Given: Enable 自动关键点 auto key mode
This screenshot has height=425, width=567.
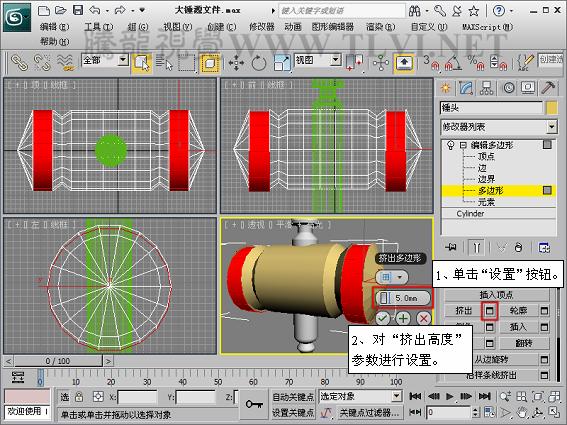Looking at the screenshot, I should pos(293,397).
